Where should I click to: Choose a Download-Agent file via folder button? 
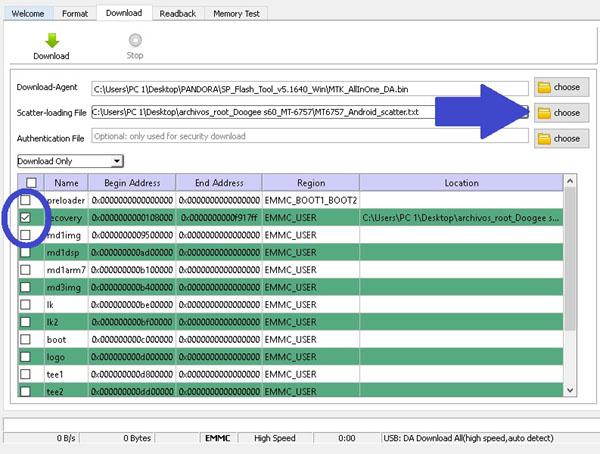tap(561, 87)
